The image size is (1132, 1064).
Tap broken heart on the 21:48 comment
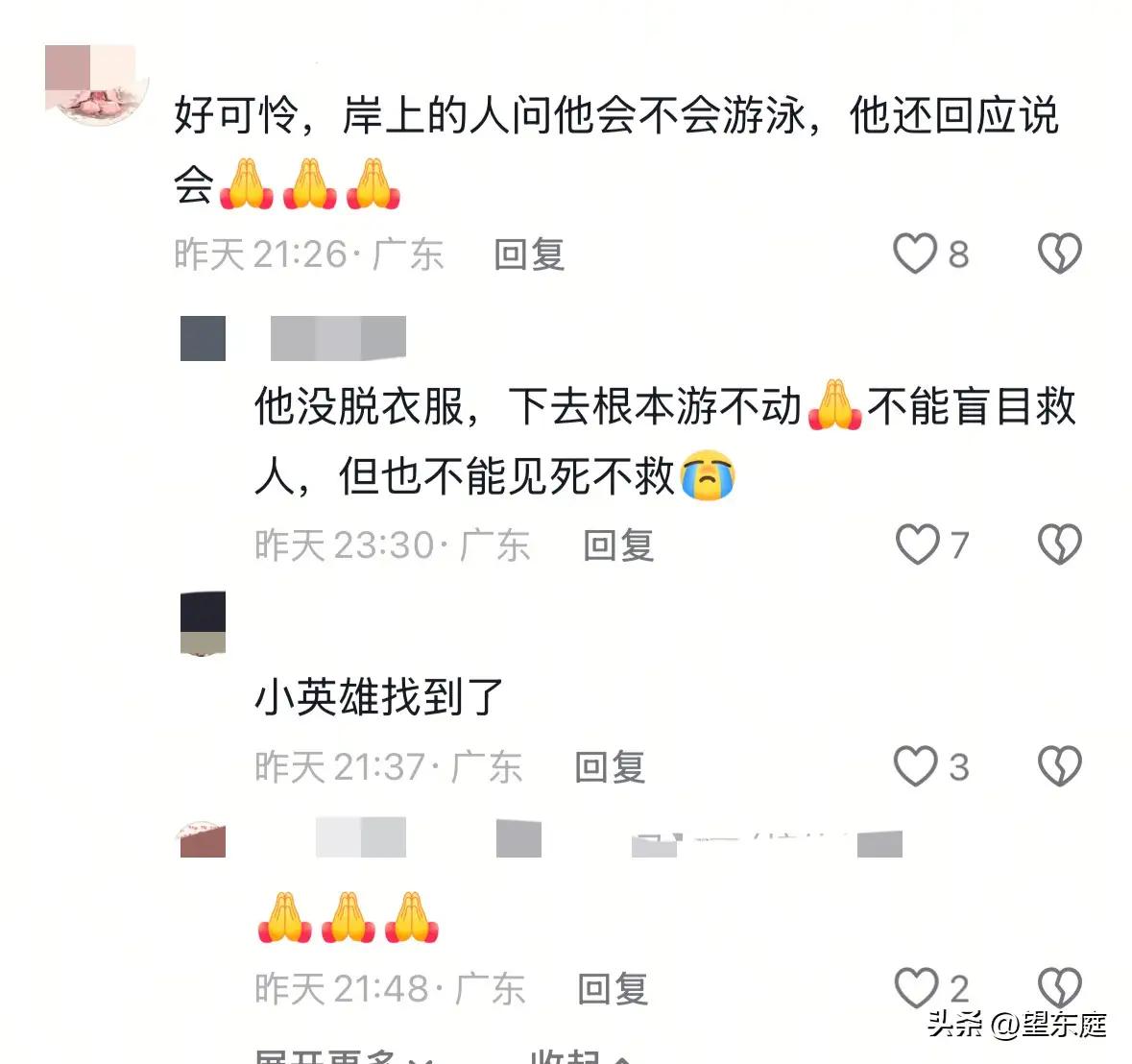pyautogui.click(x=1059, y=986)
